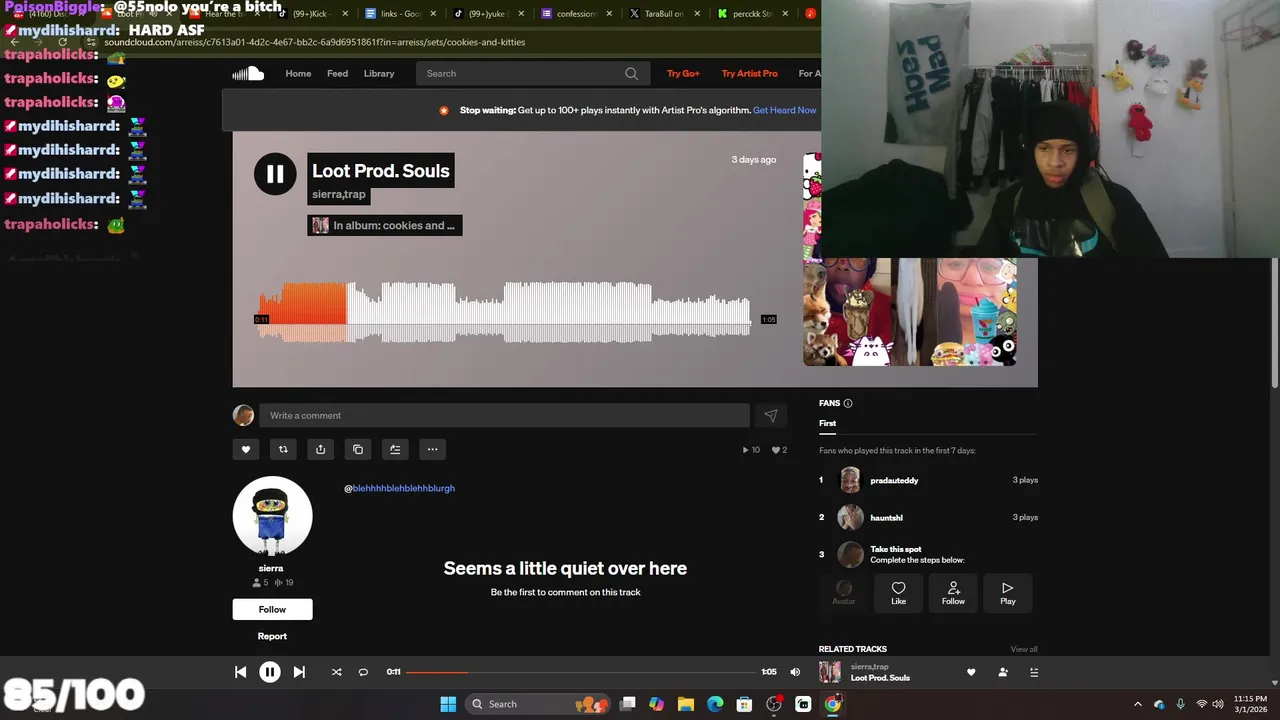Open Try Go+ offer

tap(683, 73)
